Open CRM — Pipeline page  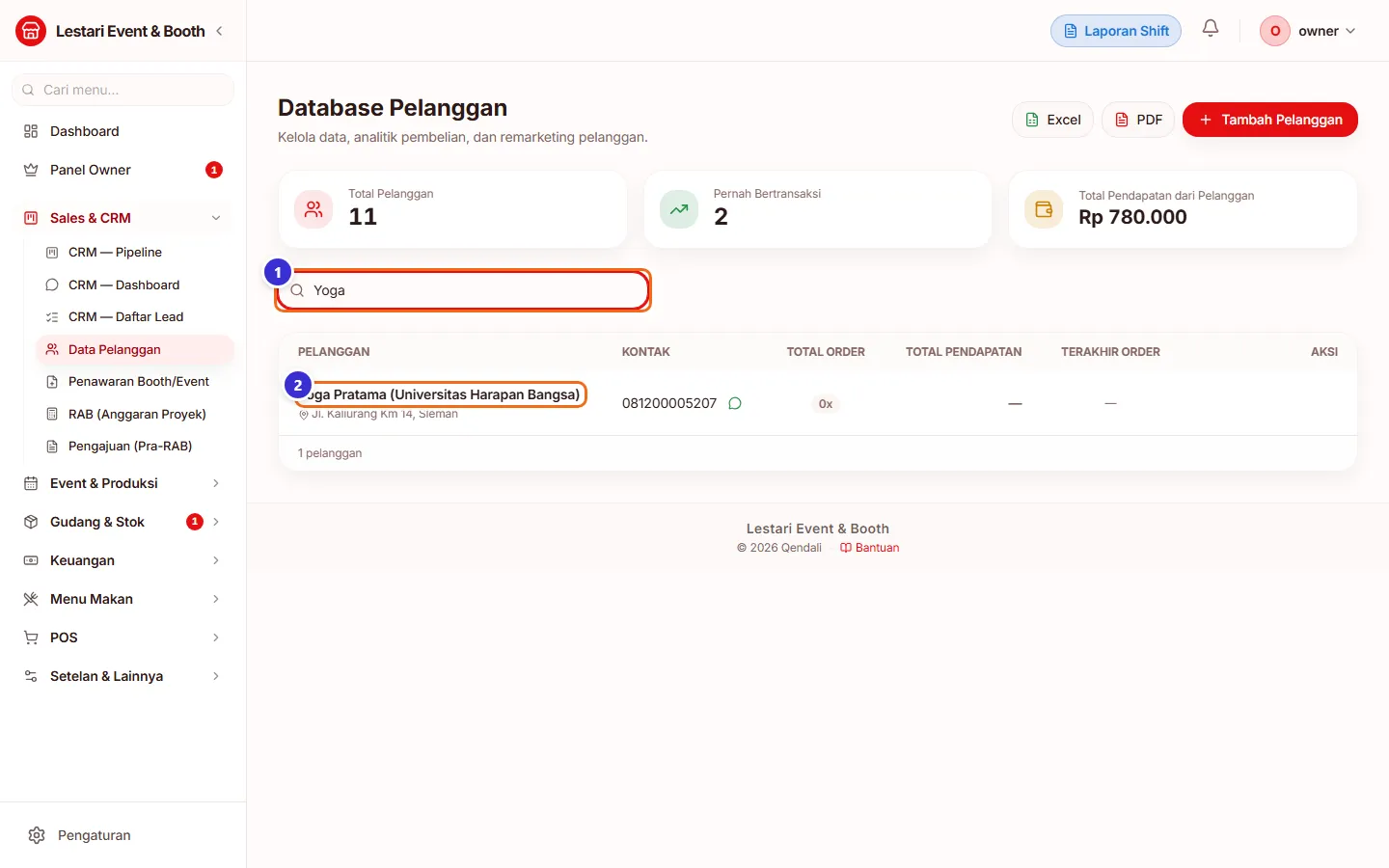click(x=135, y=253)
